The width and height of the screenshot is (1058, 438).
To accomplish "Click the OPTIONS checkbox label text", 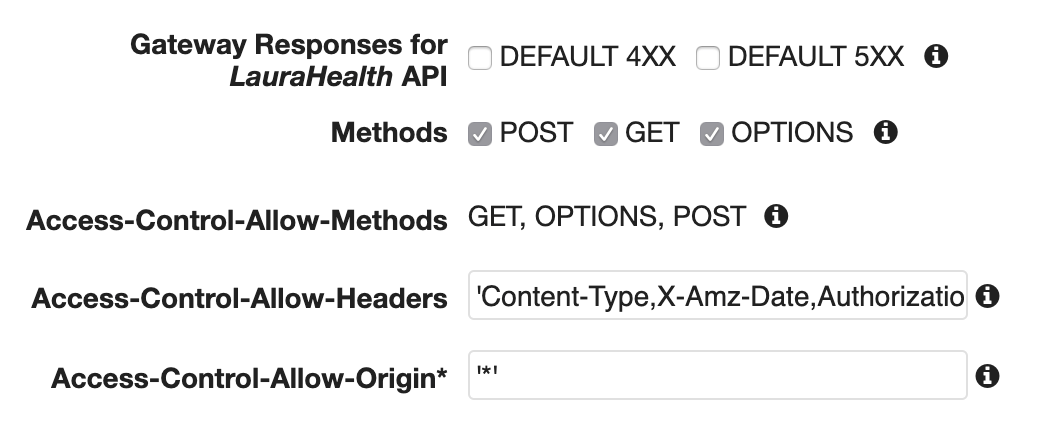I will click(x=792, y=133).
